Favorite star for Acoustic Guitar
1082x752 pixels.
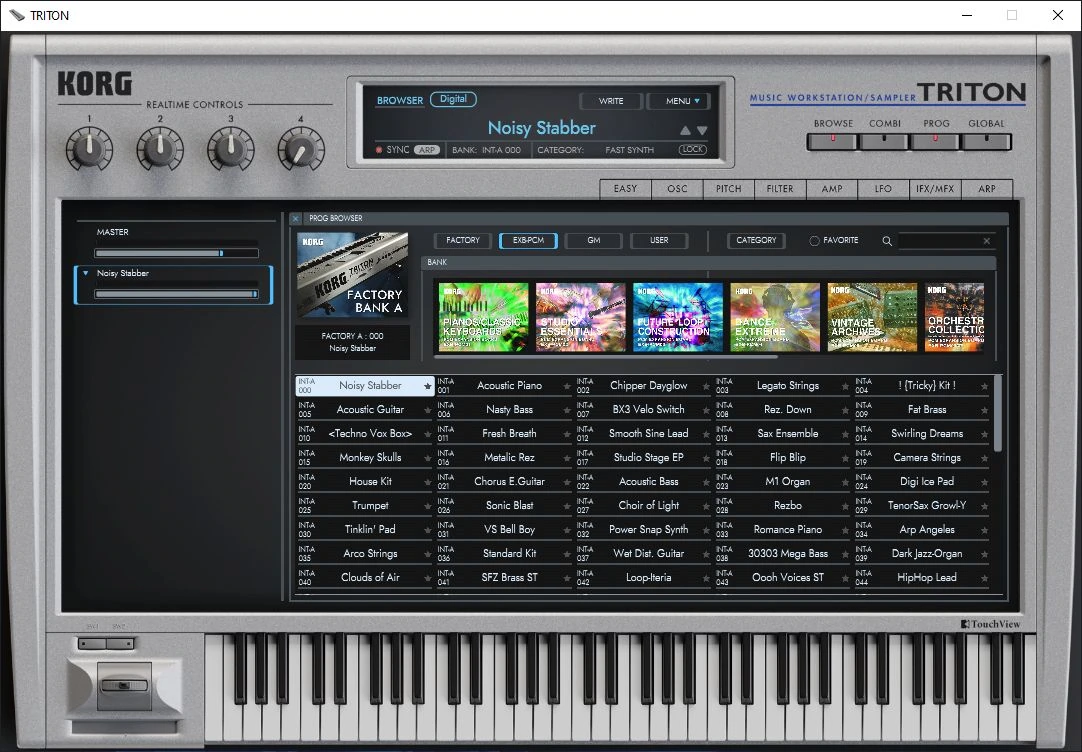(x=428, y=410)
